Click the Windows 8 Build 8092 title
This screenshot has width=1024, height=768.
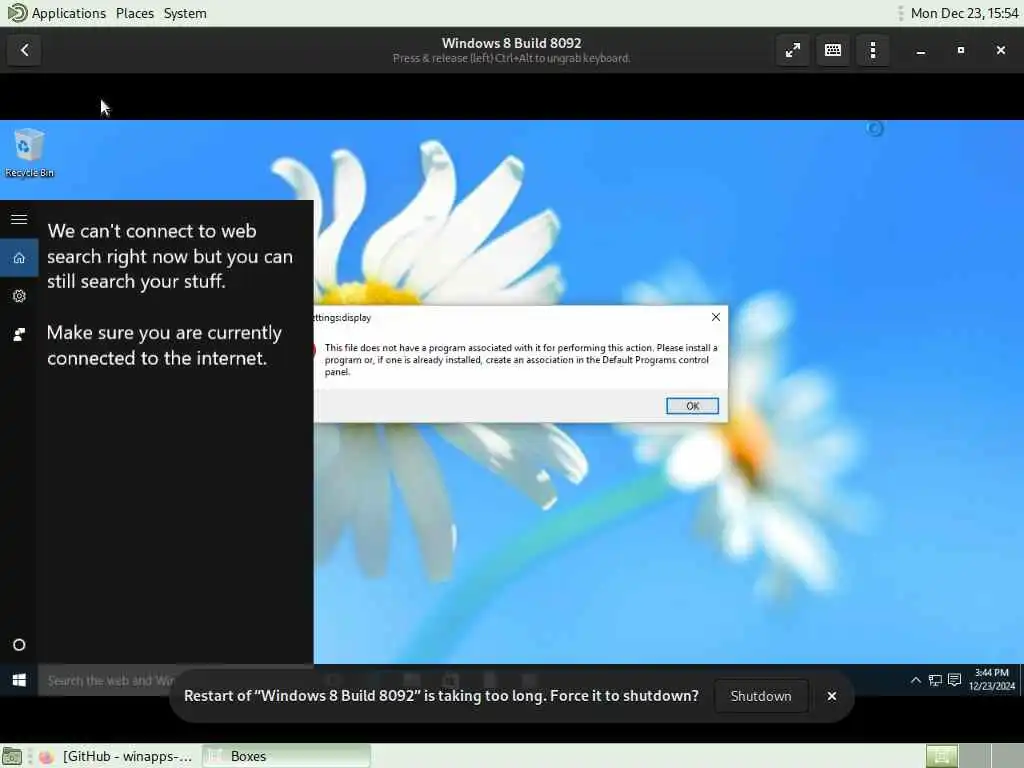click(511, 43)
